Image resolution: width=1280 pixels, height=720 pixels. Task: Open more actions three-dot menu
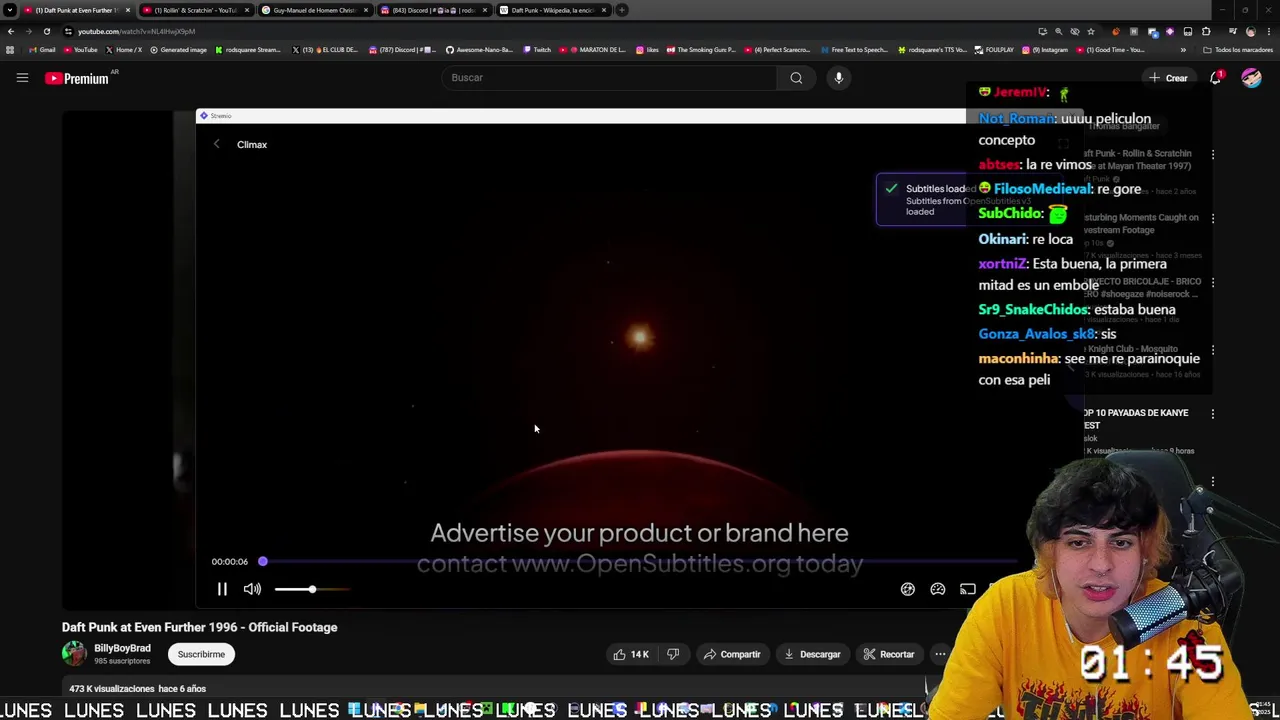940,654
